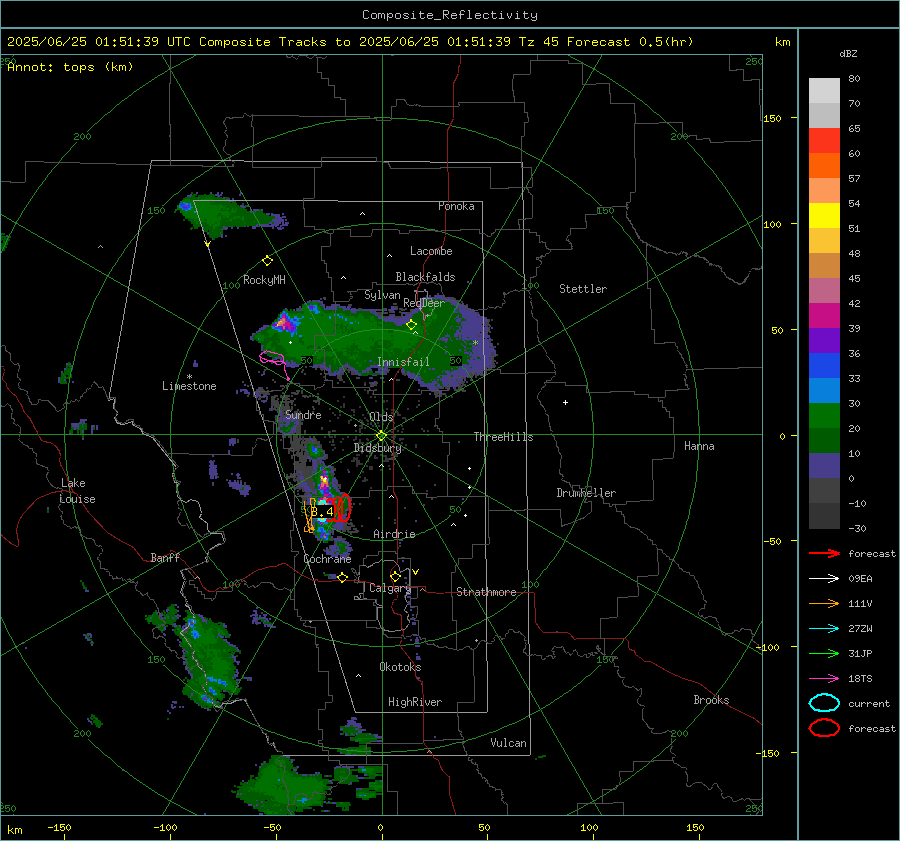Click the green 31JP arrow in legend
900x841 pixels.
(824, 653)
